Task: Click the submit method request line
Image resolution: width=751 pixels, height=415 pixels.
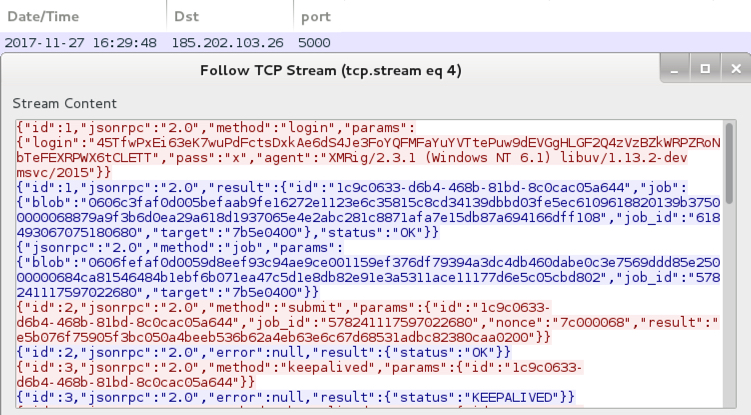Action: (368, 323)
